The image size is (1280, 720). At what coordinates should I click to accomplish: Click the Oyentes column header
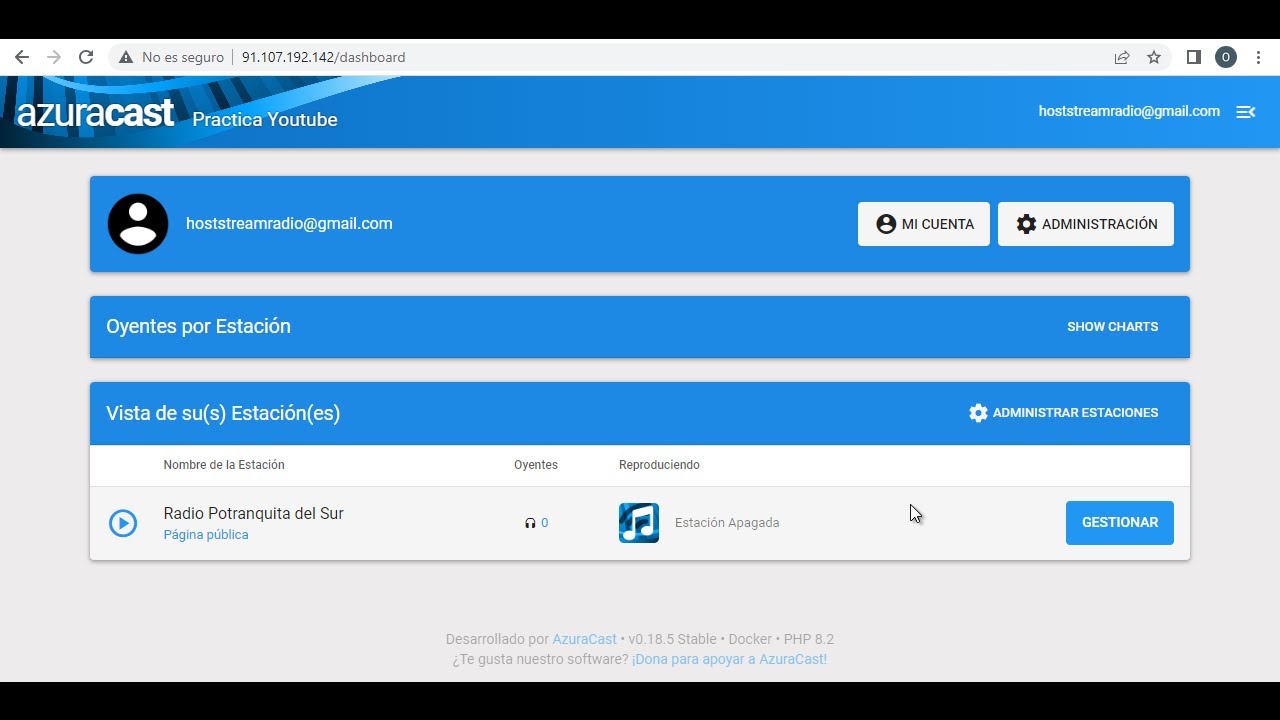coord(536,465)
